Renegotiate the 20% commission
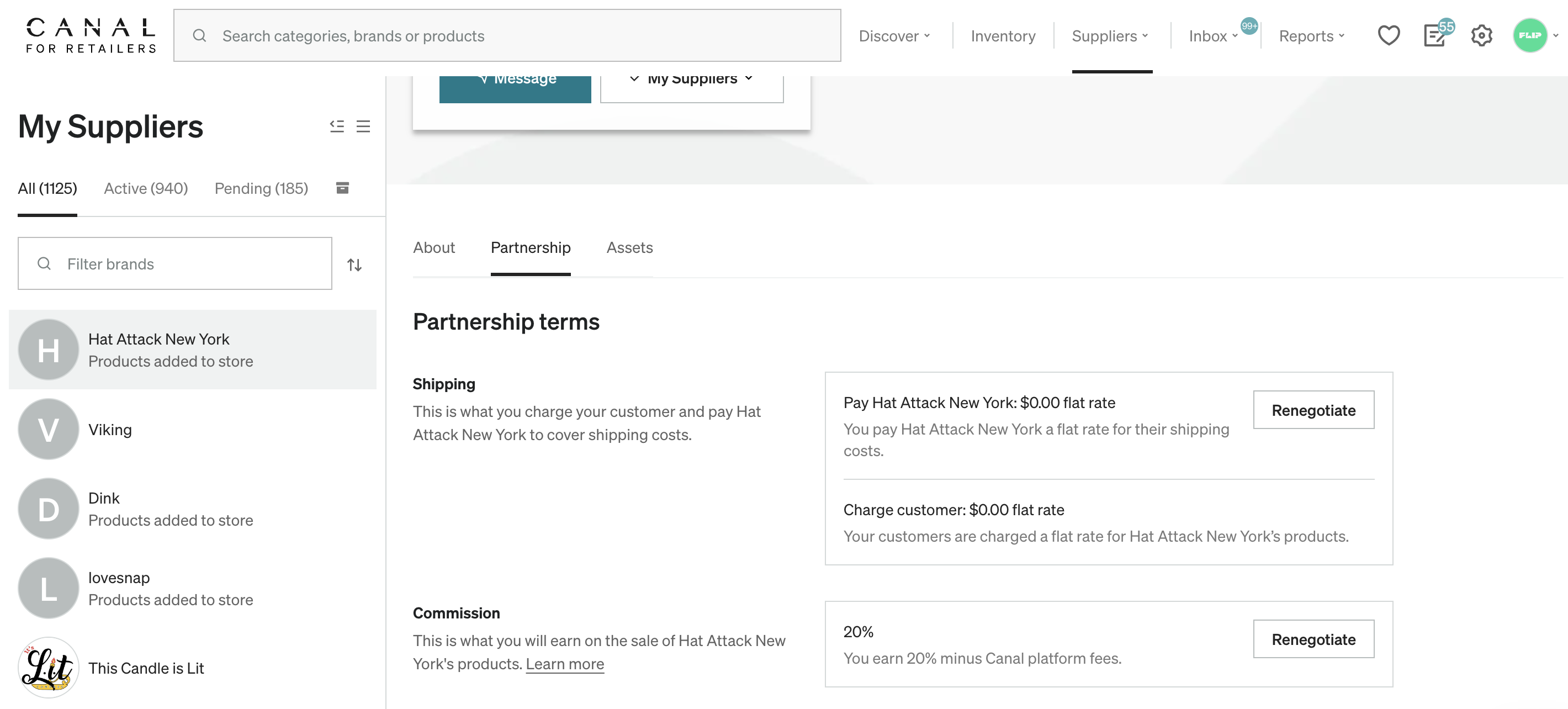The image size is (1568, 709). (1313, 639)
